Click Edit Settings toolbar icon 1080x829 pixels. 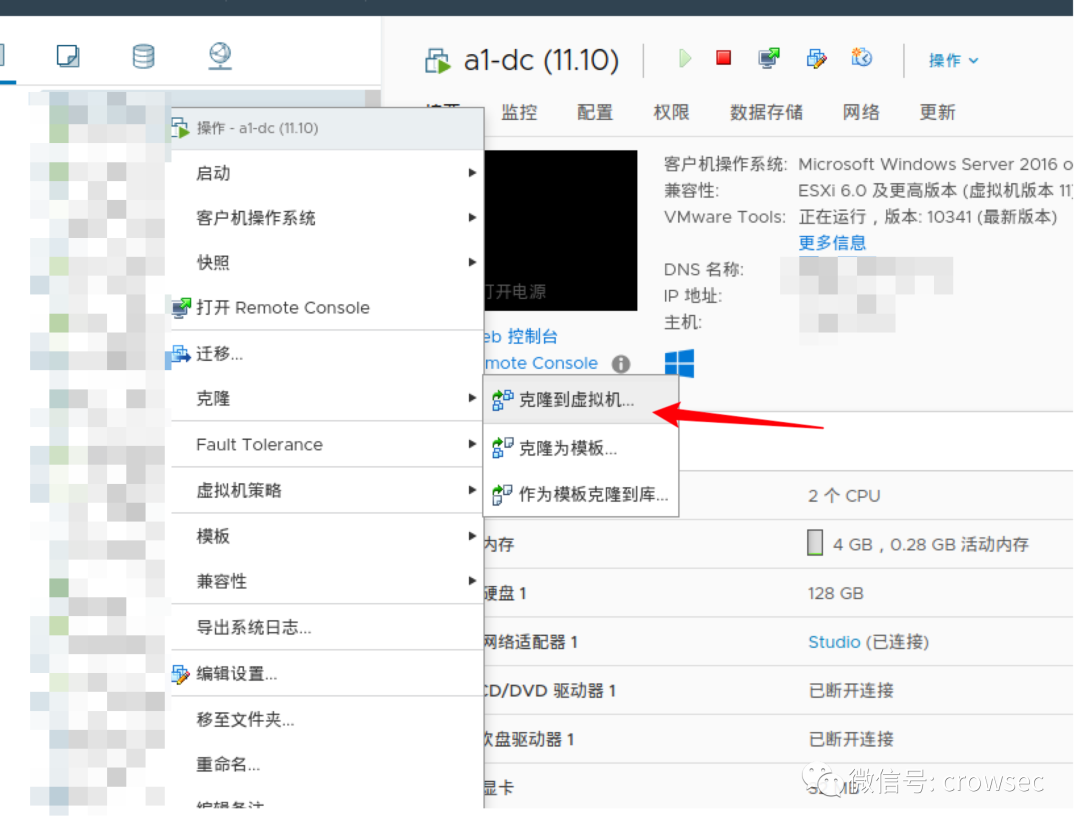click(x=816, y=59)
